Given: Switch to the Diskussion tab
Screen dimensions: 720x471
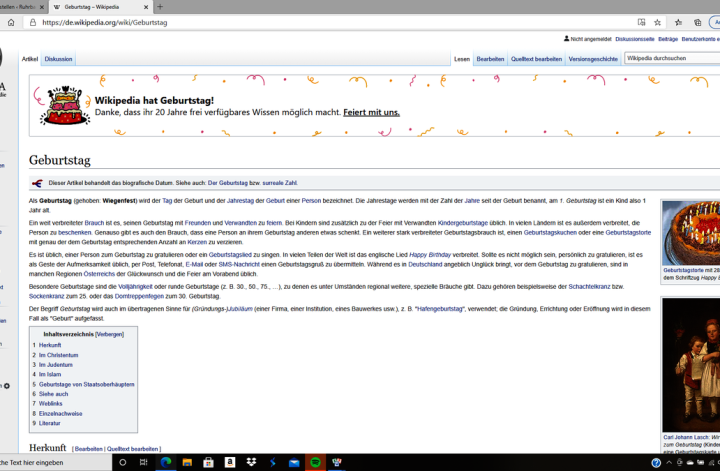Looking at the screenshot, I should [58, 59].
